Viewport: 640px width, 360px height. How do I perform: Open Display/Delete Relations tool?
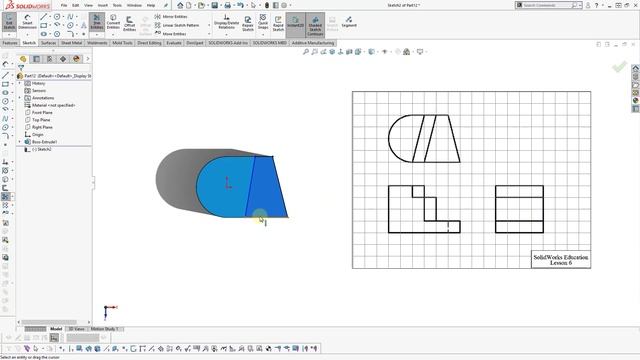tap(227, 22)
